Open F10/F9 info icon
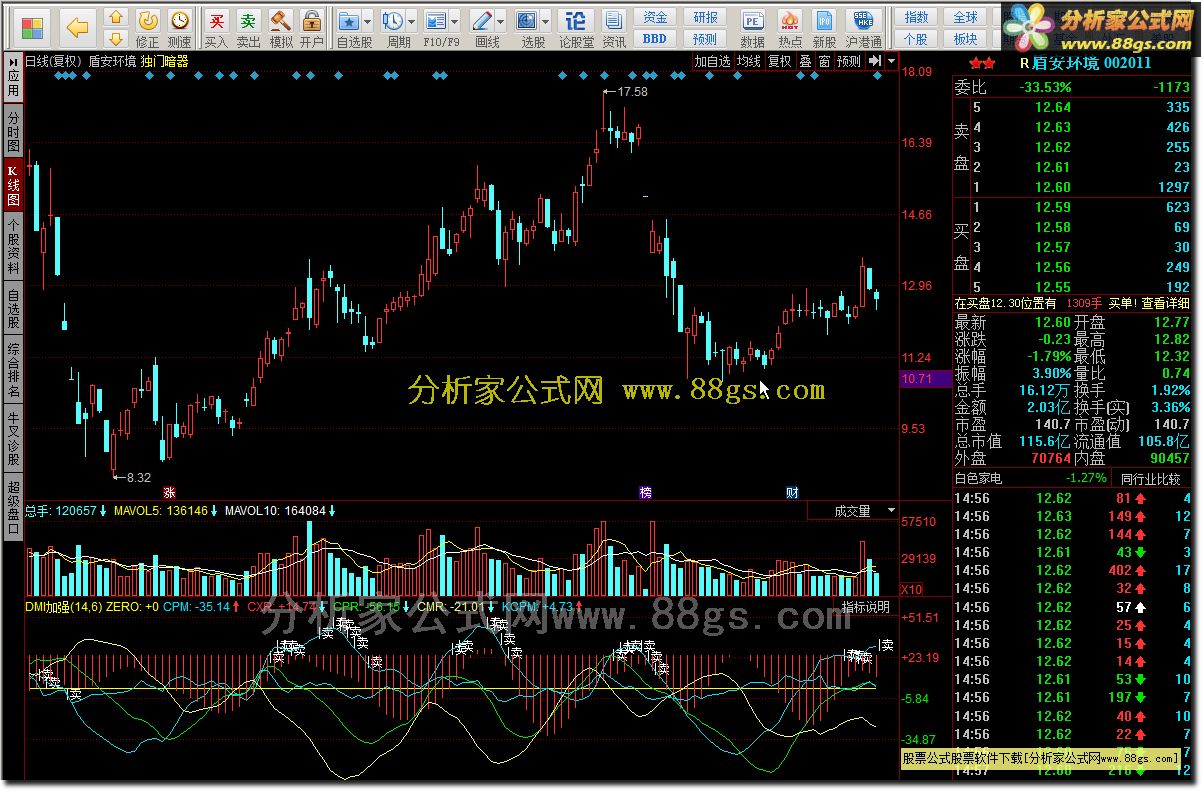Screen dimensions: 1203x791 tap(435, 20)
